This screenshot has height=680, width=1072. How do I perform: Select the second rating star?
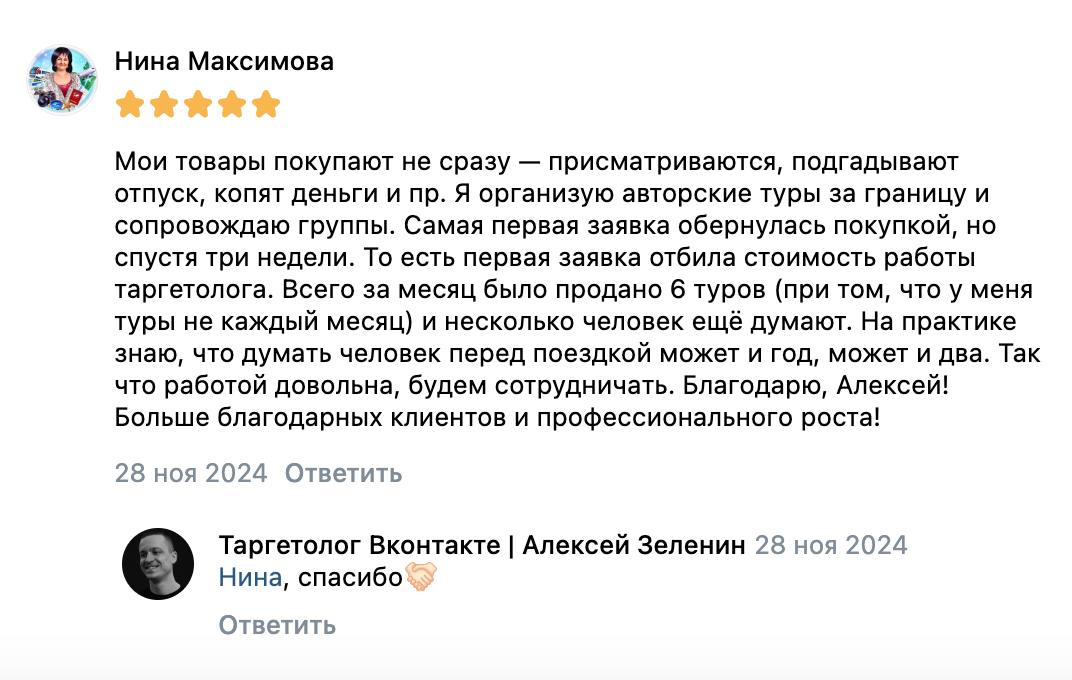(164, 105)
